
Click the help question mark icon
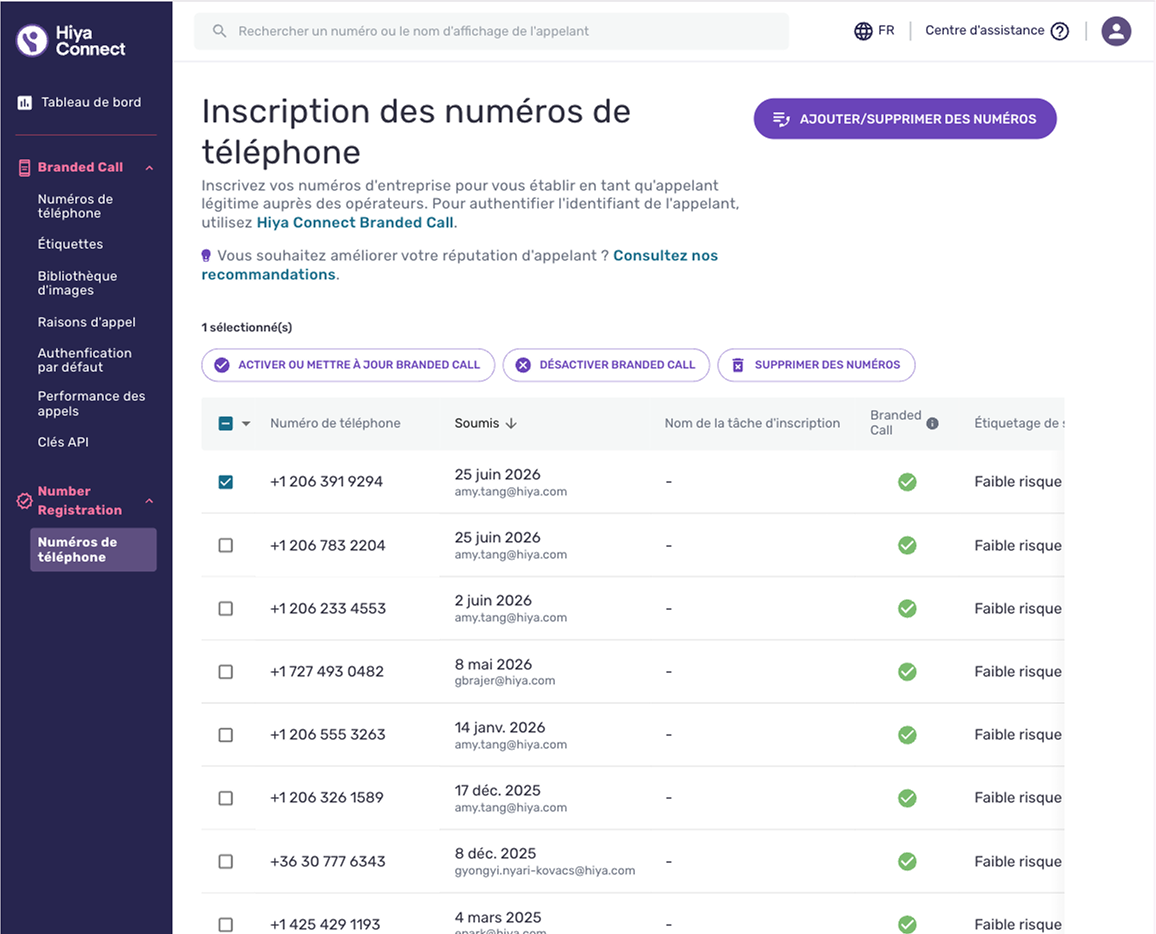tap(1059, 31)
